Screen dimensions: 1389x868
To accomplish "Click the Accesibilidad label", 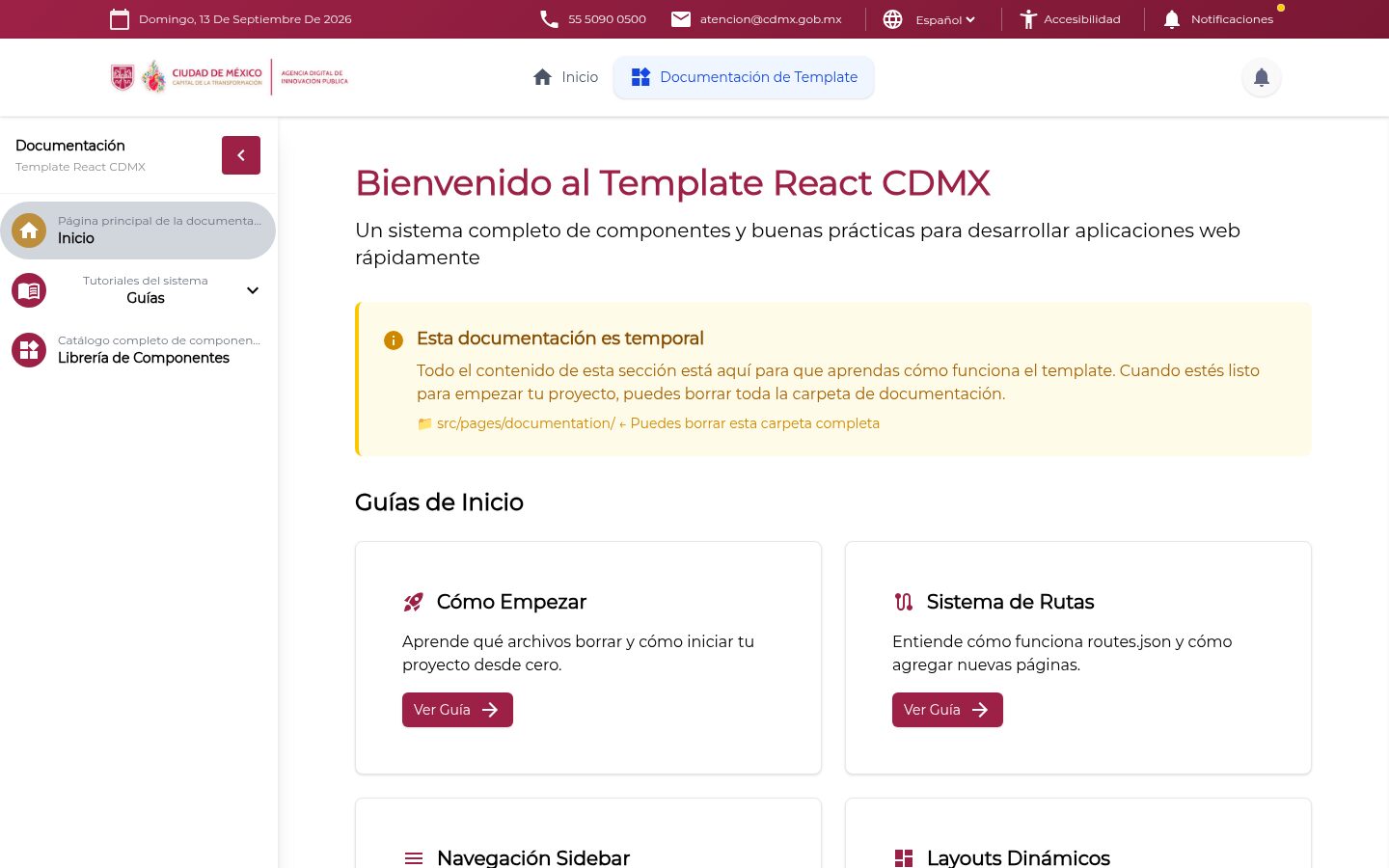I will [1082, 19].
